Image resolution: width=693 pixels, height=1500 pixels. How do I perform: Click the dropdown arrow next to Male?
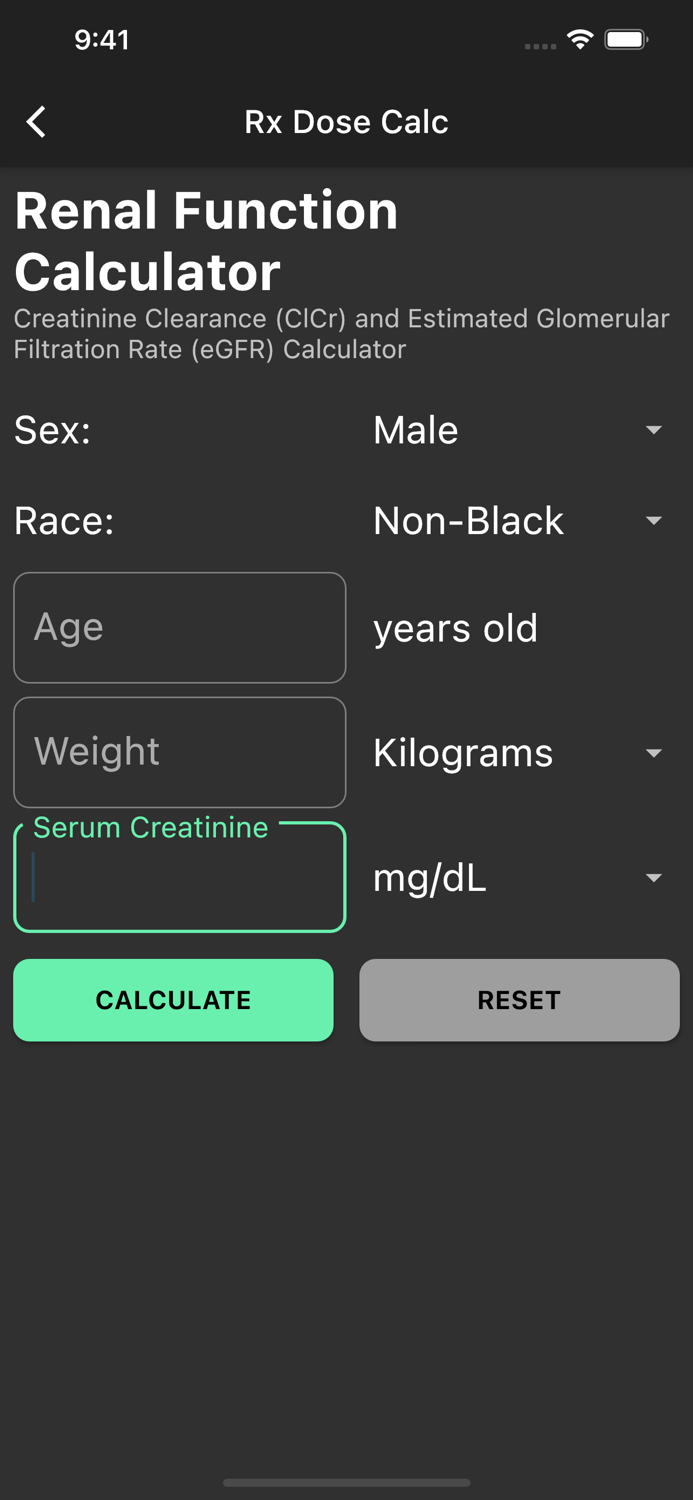point(655,429)
